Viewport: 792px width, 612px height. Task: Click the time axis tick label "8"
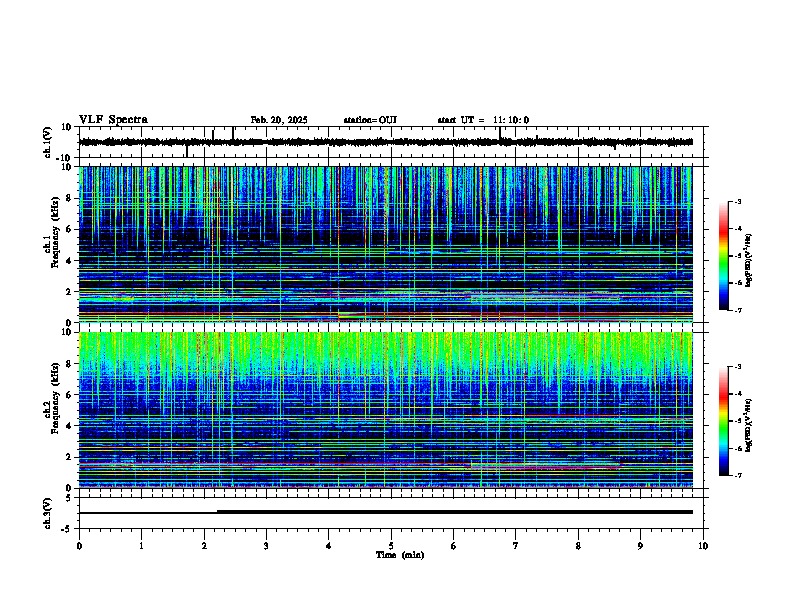point(578,546)
